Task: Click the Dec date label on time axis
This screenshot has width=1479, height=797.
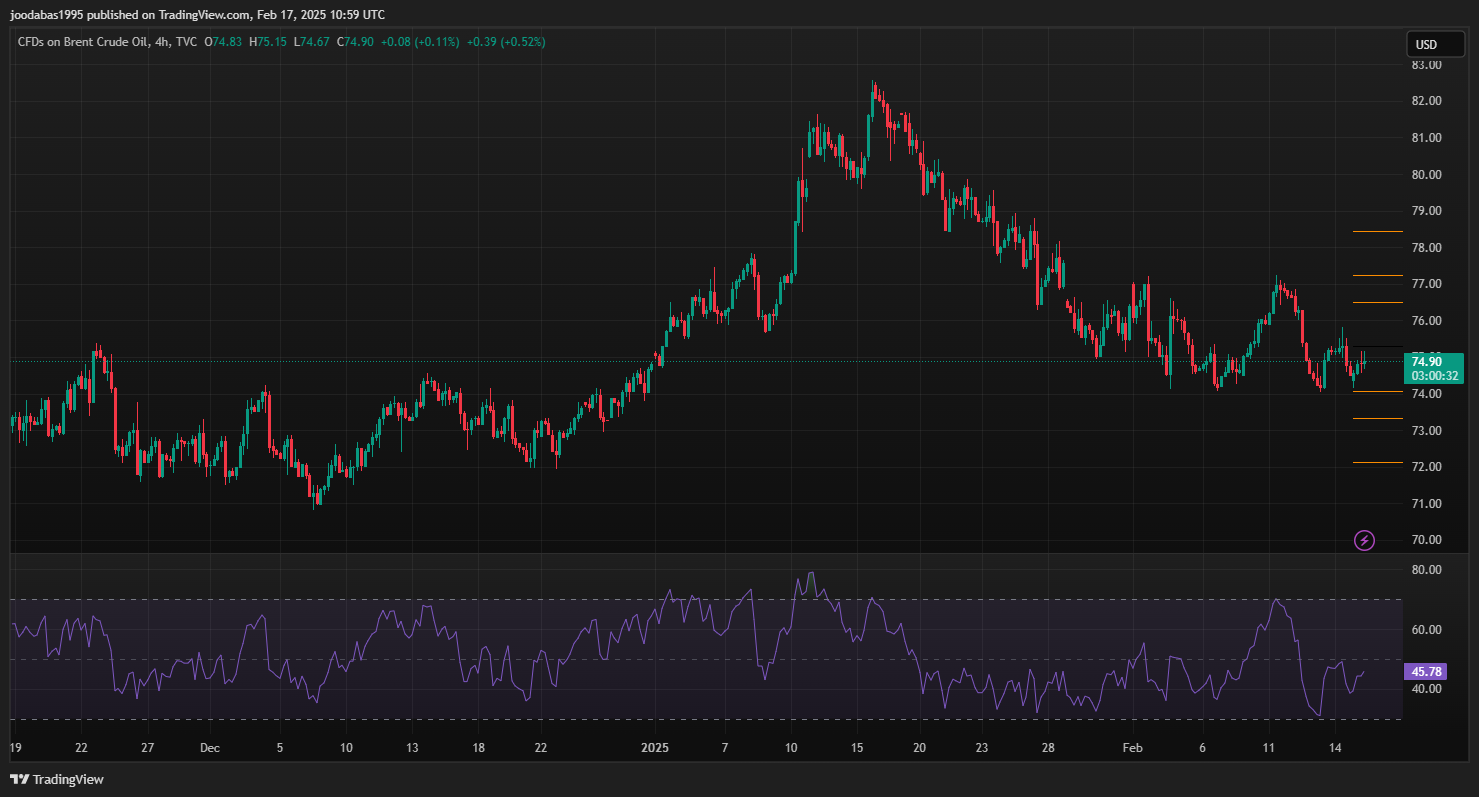Action: point(209,747)
